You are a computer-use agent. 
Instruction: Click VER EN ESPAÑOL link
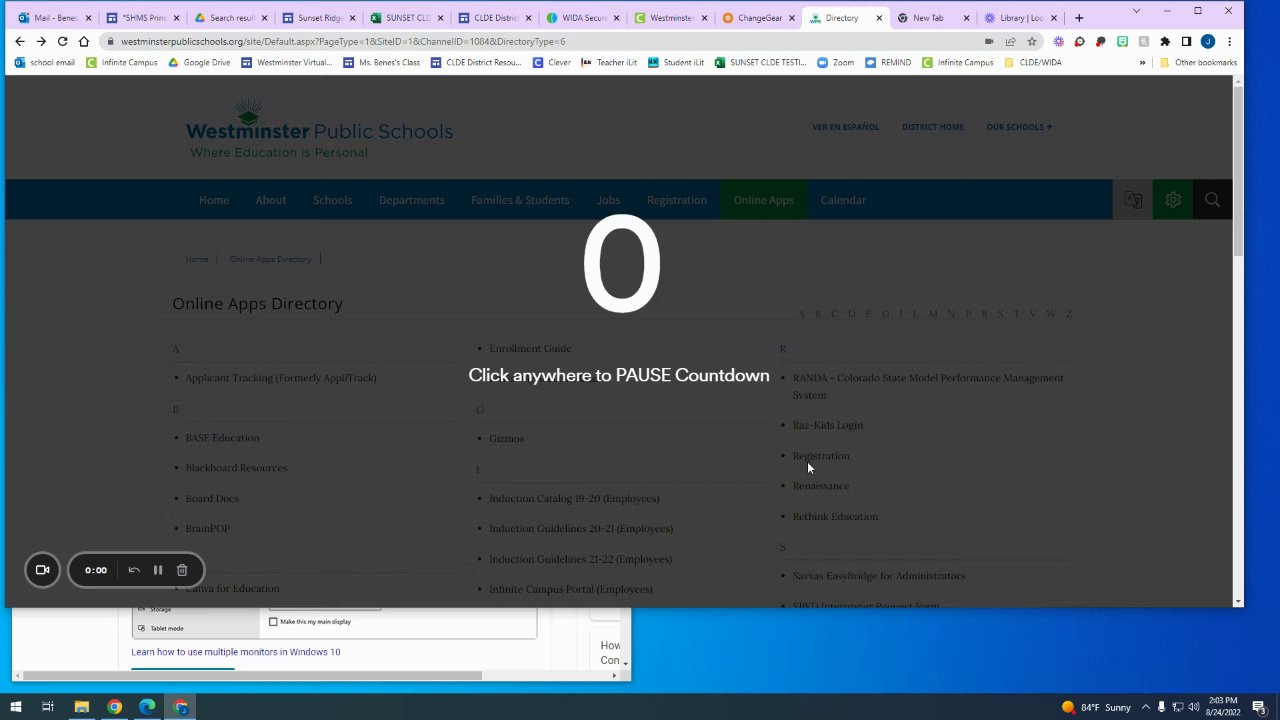(845, 127)
